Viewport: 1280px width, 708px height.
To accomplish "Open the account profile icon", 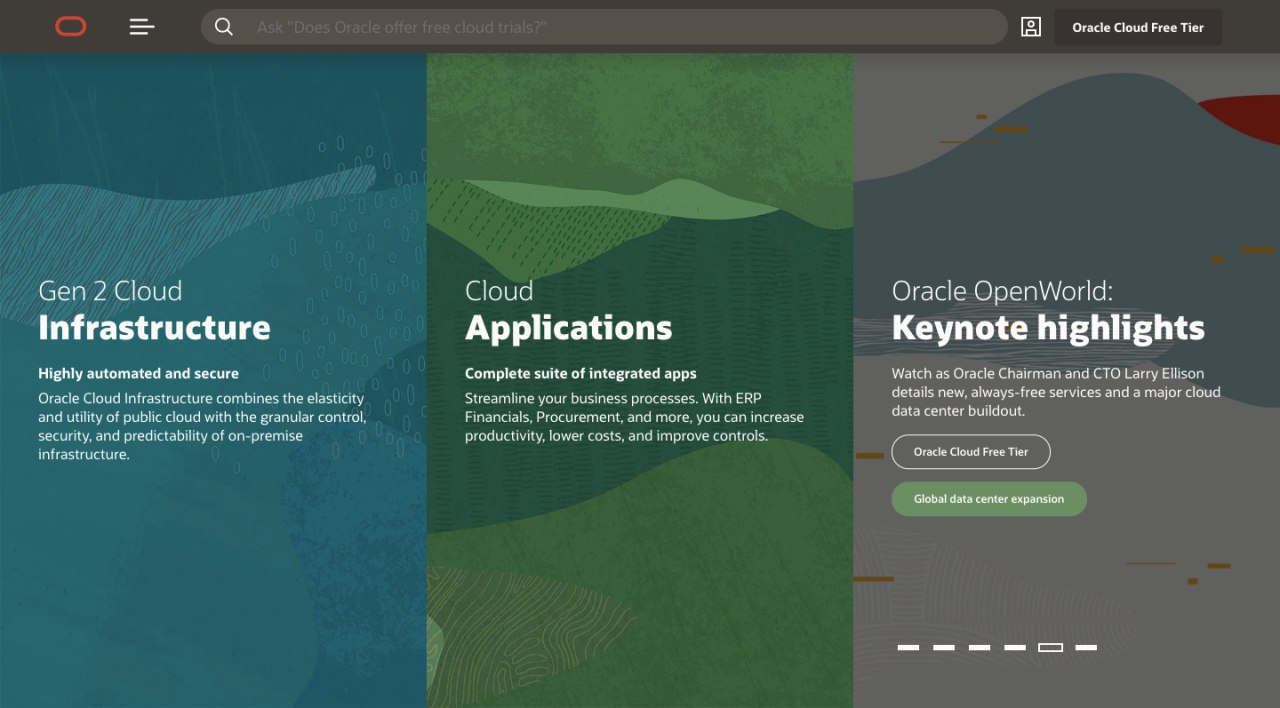I will (1031, 27).
